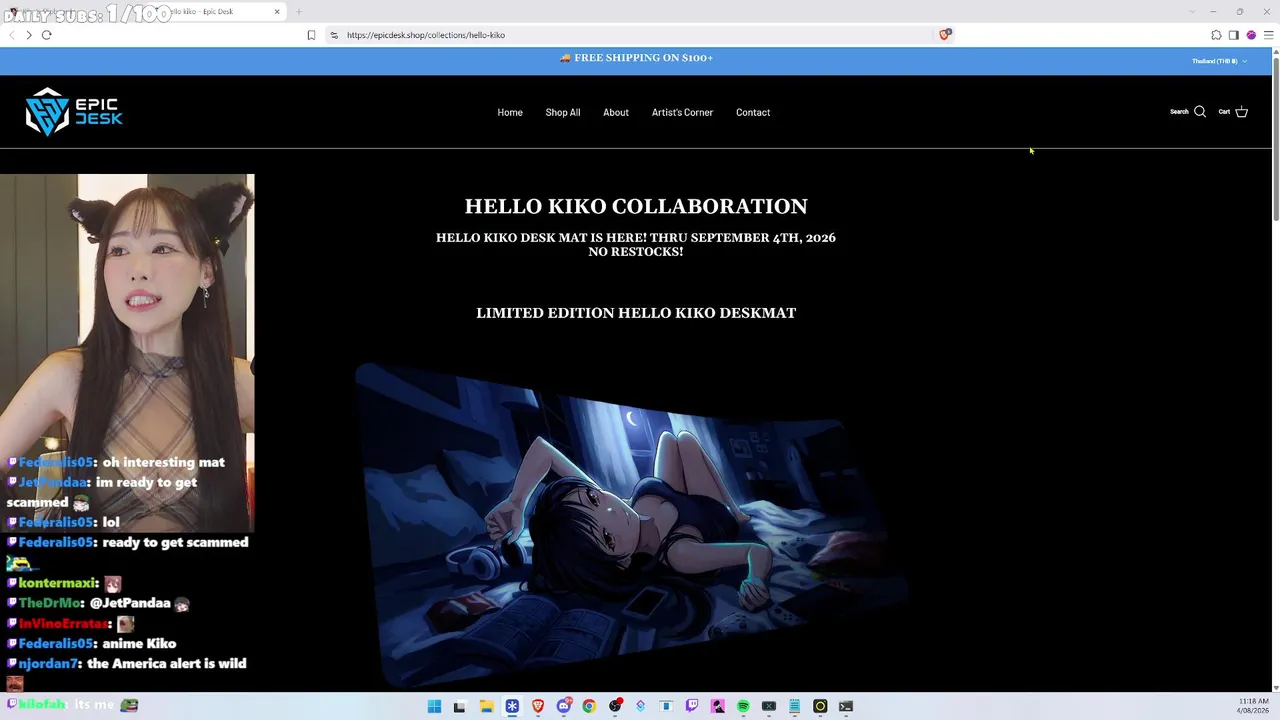This screenshot has width=1280, height=720.
Task: Click the Limited Edition Hello Kiko Deskmat title
Action: coord(636,313)
